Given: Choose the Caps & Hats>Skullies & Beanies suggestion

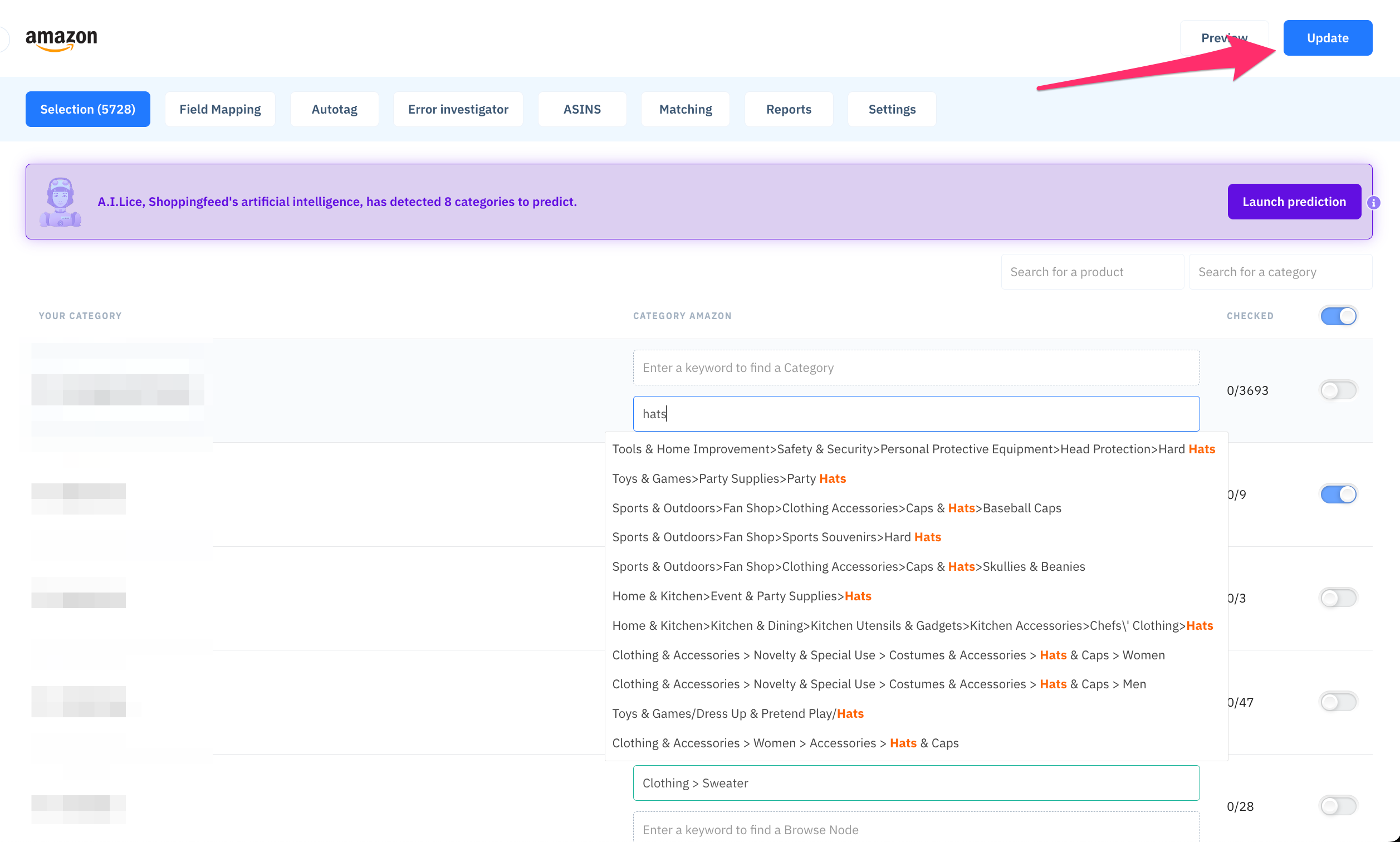Looking at the screenshot, I should 916,567.
